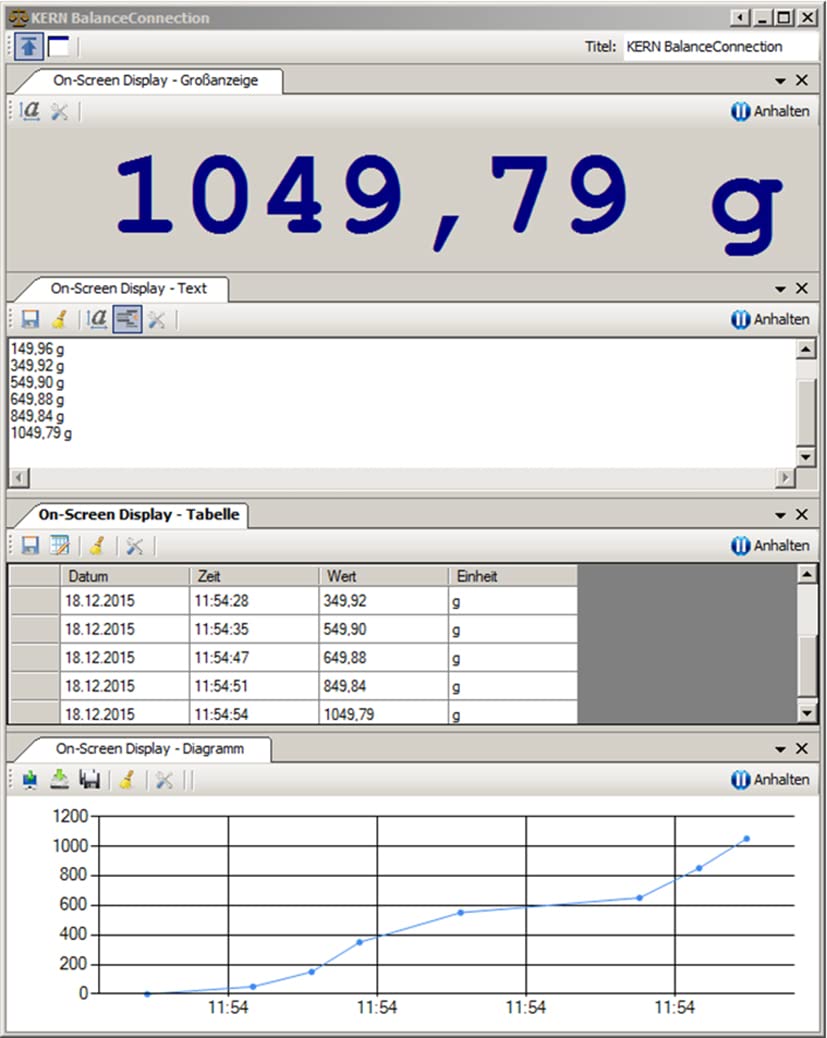
Task: Toggle the text alignment option in Text toolbar
Action: tap(126, 319)
